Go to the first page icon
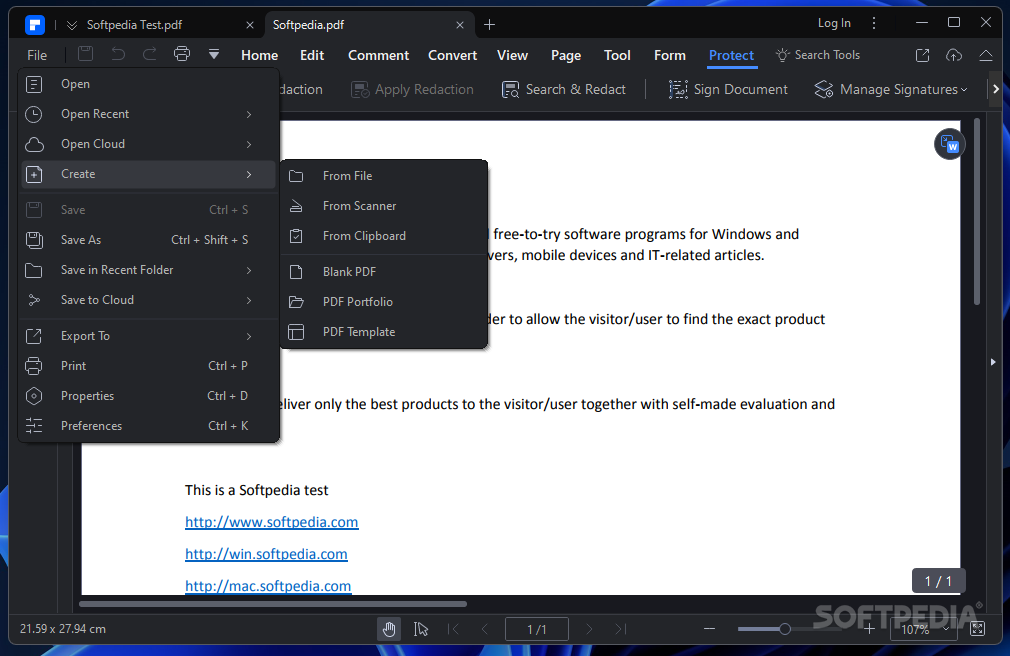 click(x=453, y=629)
